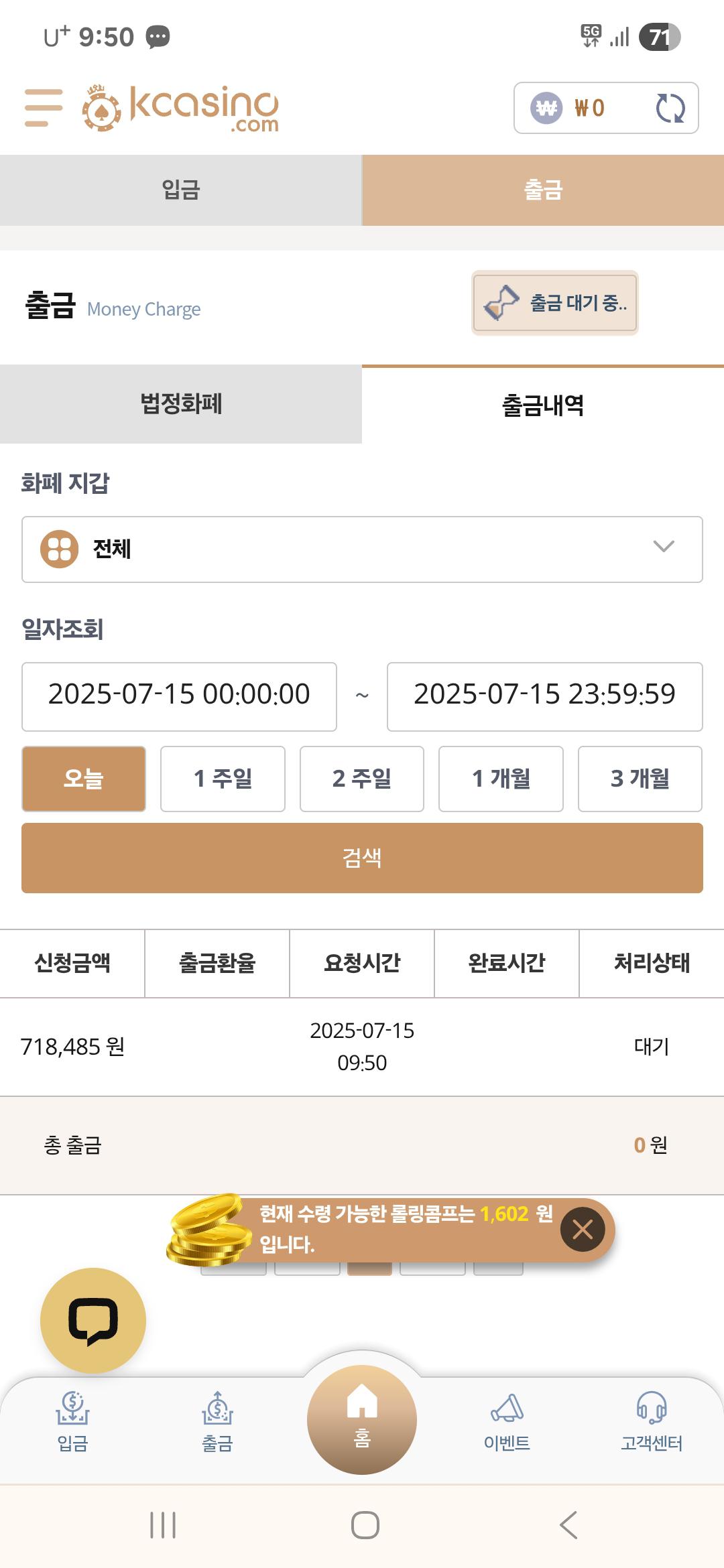Select the 오늘 date range option
724x1568 pixels.
coord(84,779)
